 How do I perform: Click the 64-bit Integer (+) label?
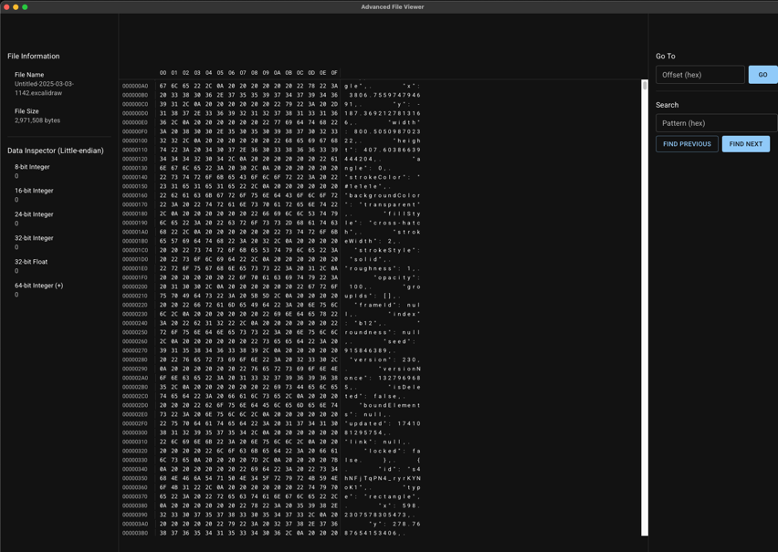point(39,286)
